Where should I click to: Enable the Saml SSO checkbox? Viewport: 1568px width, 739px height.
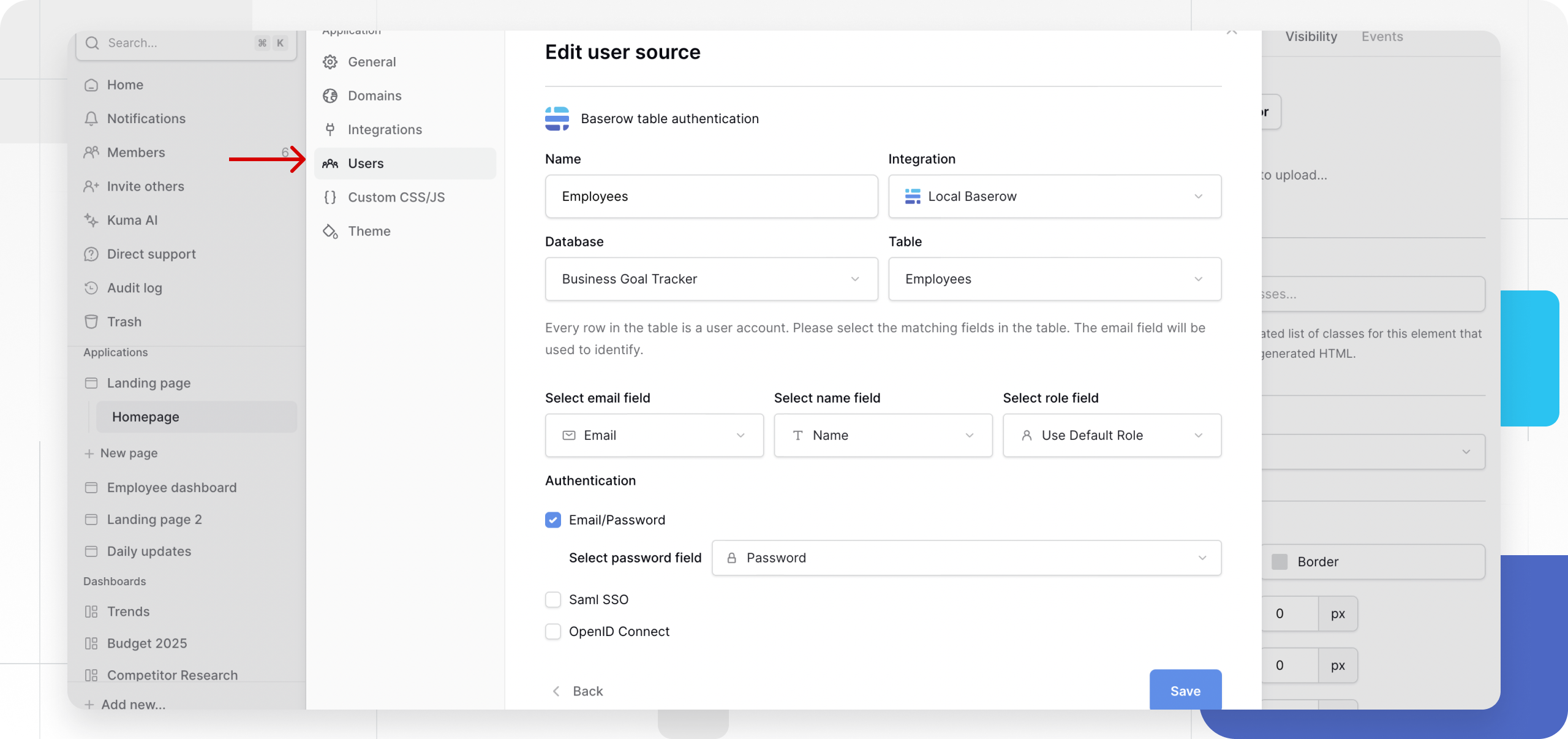point(553,599)
